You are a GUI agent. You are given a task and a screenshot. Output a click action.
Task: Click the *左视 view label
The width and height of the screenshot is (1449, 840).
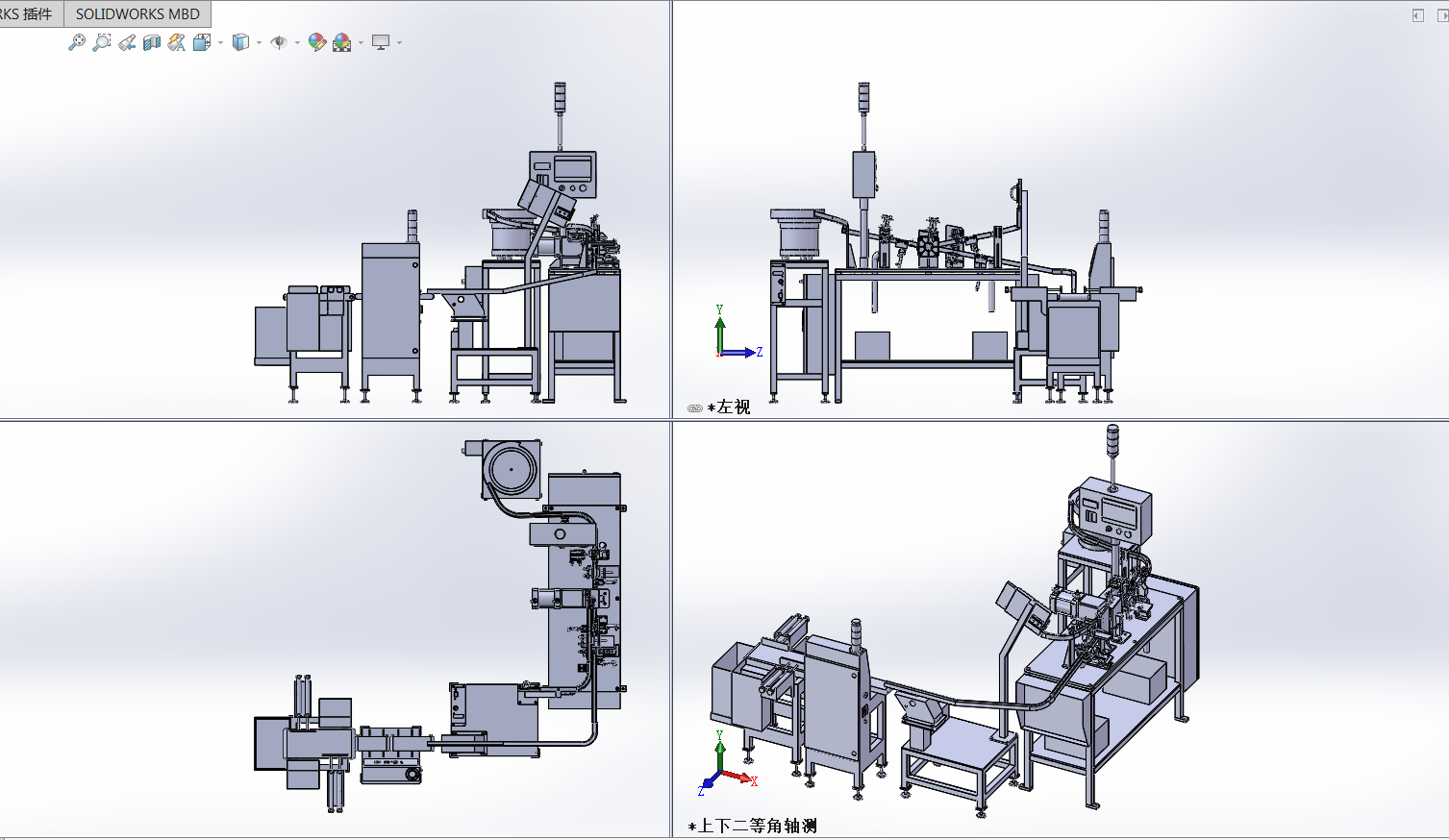(x=729, y=408)
